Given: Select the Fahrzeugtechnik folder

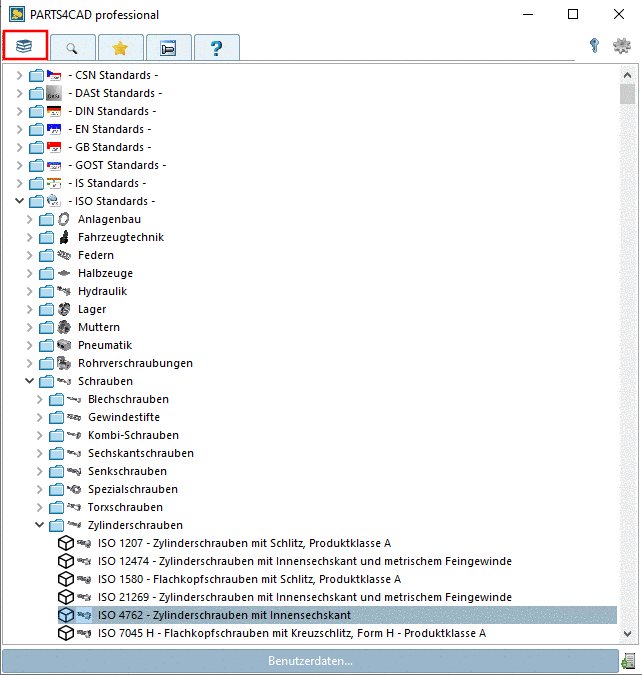Looking at the screenshot, I should [121, 237].
